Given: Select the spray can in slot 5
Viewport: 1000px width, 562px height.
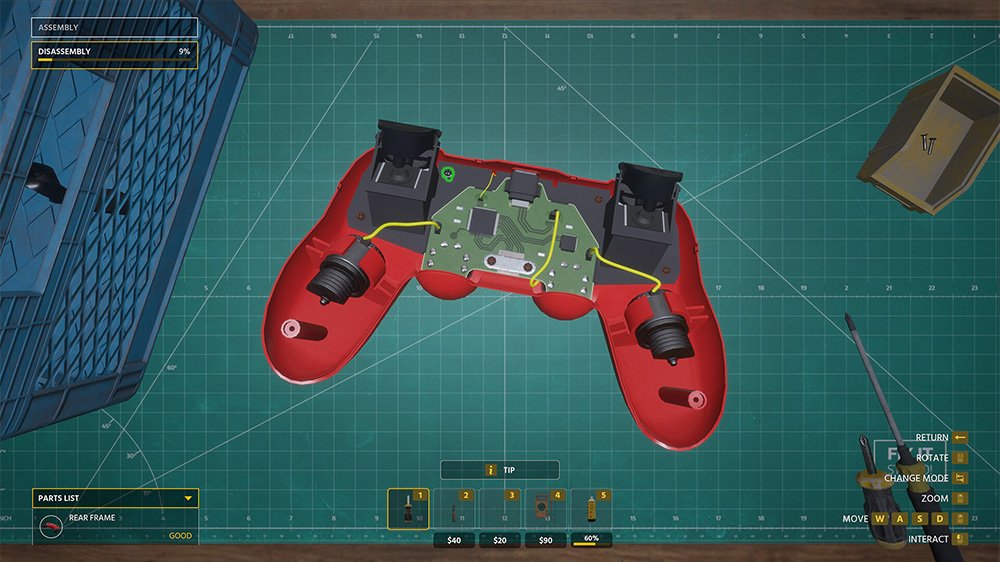Looking at the screenshot, I should pos(591,509).
